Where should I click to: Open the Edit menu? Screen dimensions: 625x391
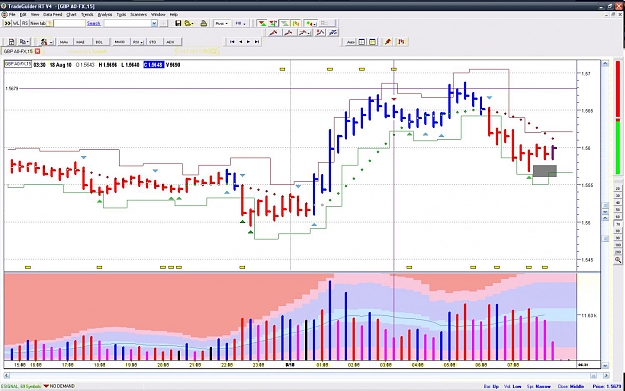(x=23, y=14)
